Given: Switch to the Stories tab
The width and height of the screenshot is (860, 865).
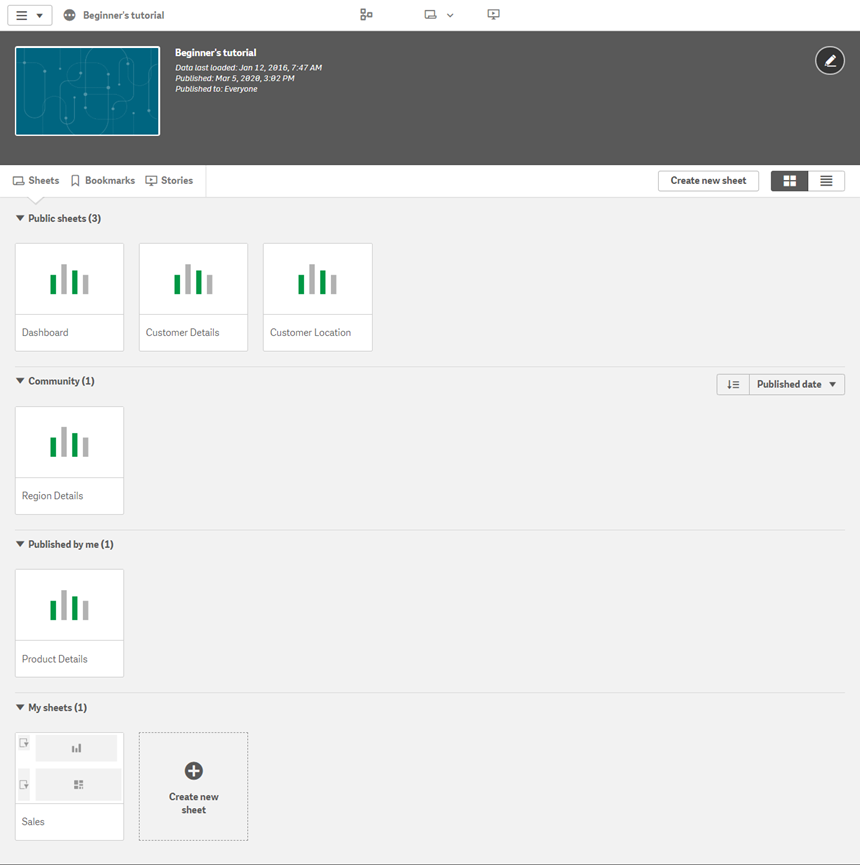Looking at the screenshot, I should coord(169,181).
